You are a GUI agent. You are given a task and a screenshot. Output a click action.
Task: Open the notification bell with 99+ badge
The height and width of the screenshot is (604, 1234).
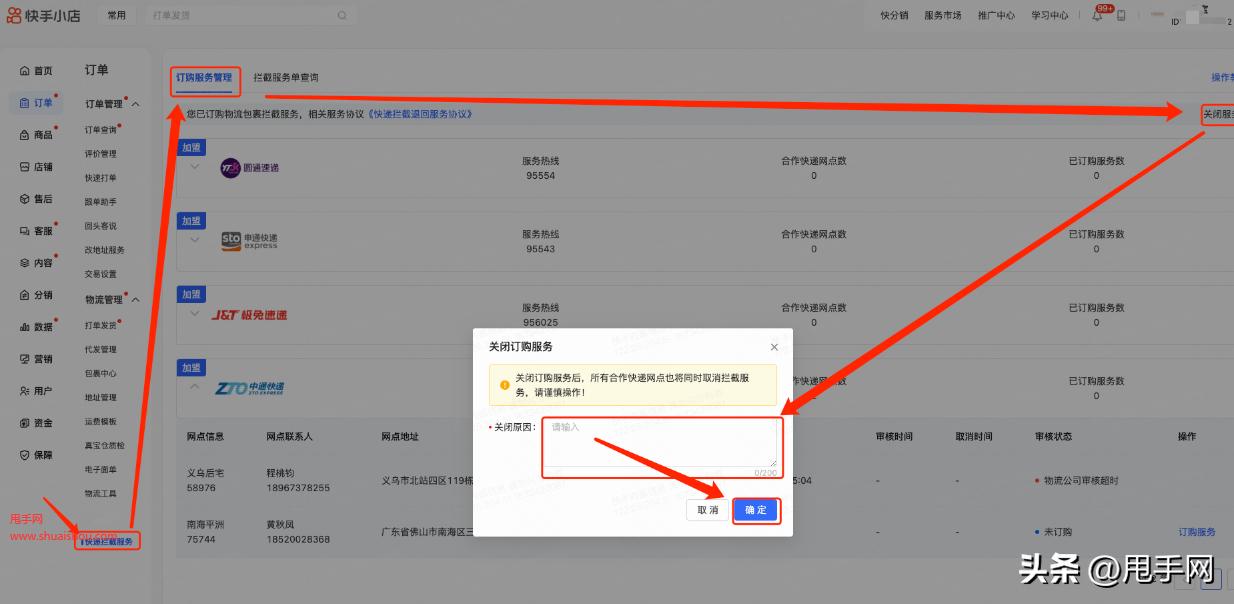[x=1095, y=15]
